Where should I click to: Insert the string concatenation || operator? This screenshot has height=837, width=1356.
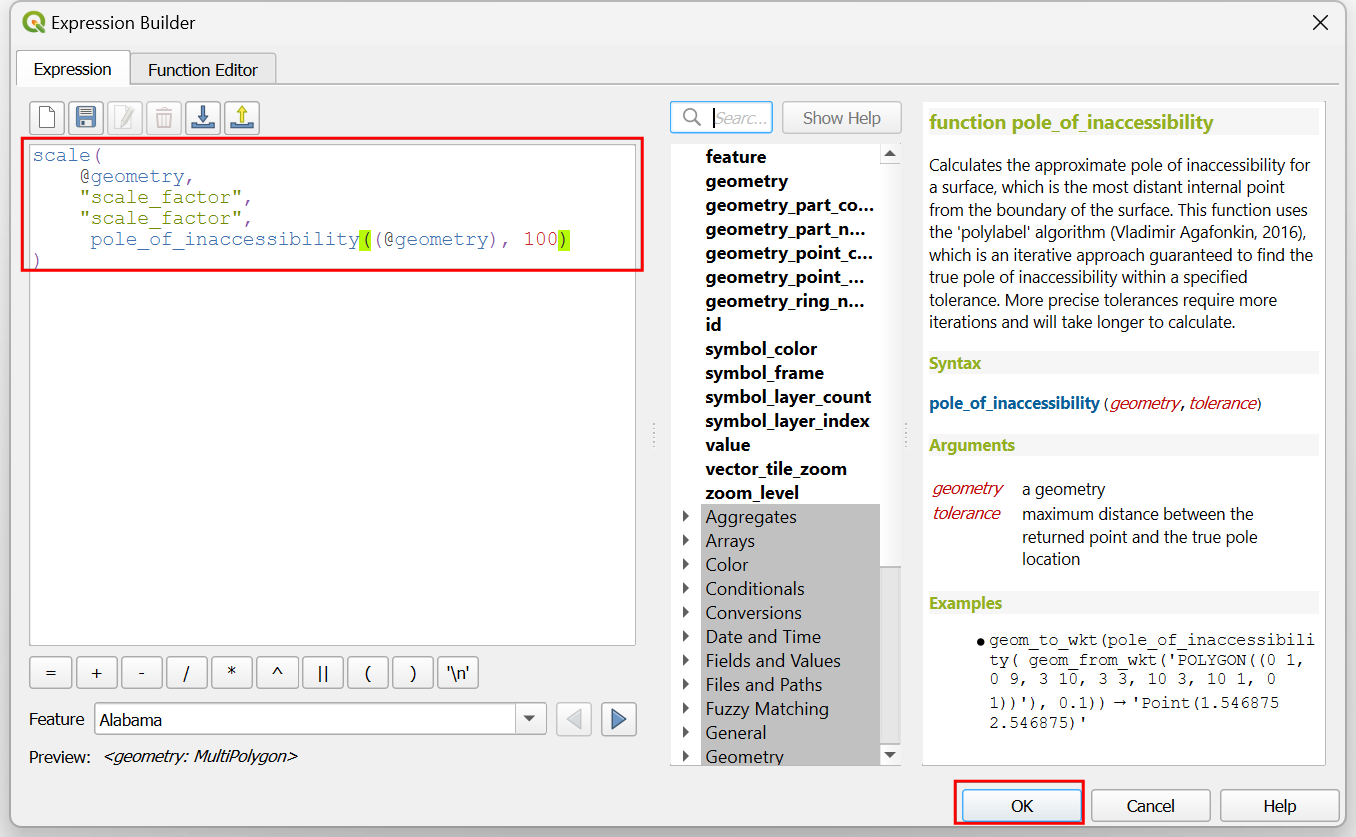click(x=323, y=673)
